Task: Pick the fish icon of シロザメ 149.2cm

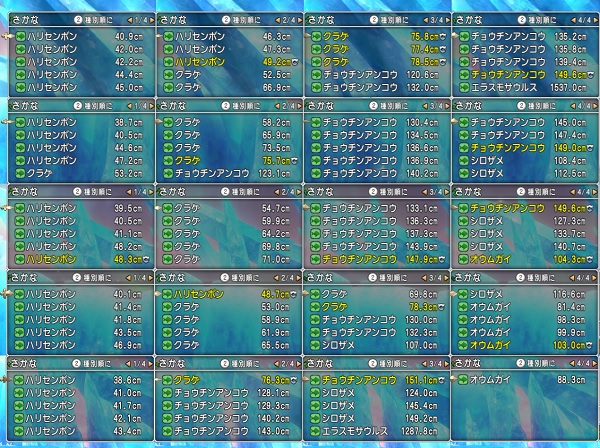Action: tap(315, 418)
